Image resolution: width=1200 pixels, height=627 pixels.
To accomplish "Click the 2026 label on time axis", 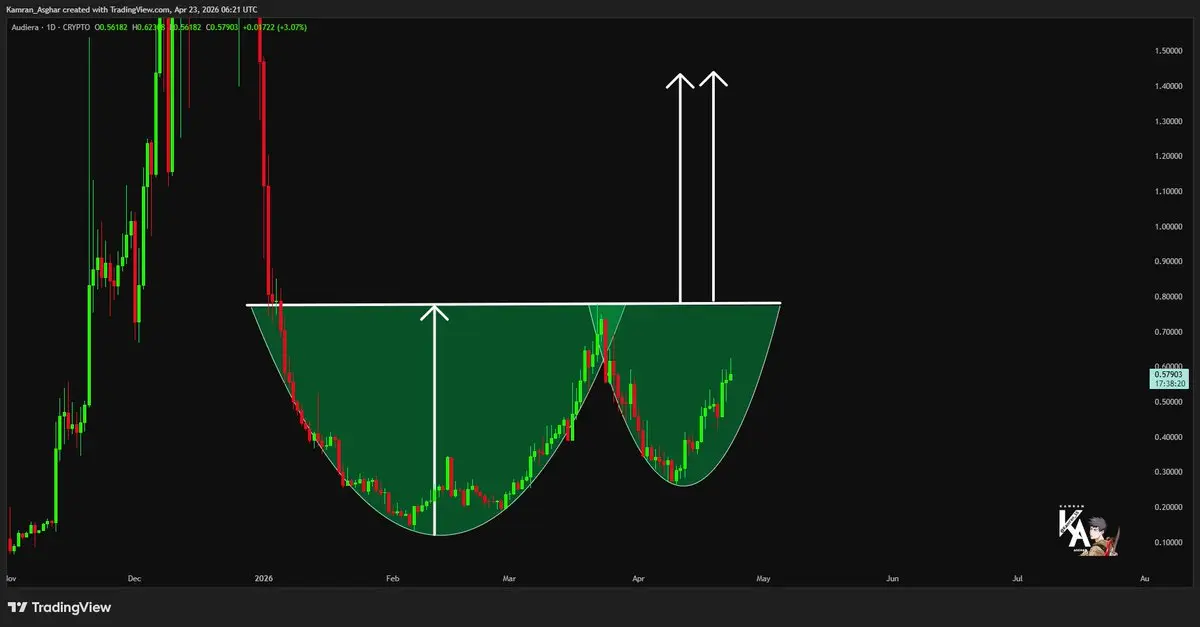I will coord(263,578).
